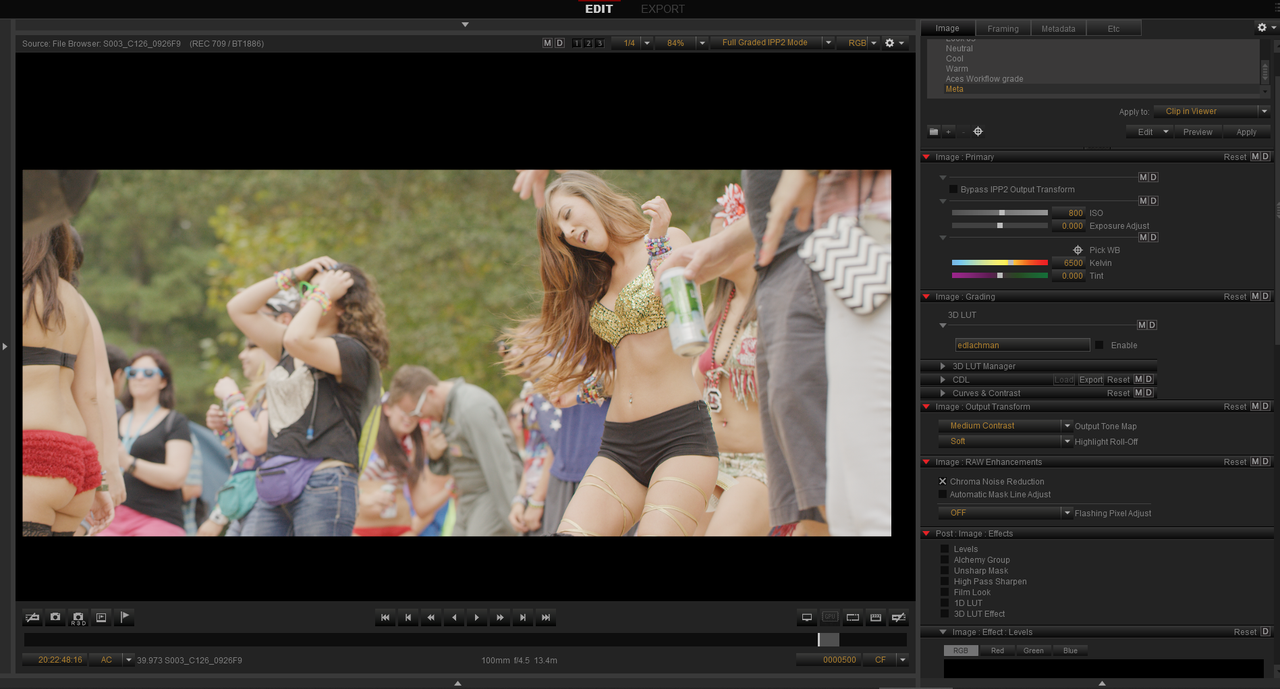Select viewer preset 3
The width and height of the screenshot is (1280, 689).
[599, 43]
